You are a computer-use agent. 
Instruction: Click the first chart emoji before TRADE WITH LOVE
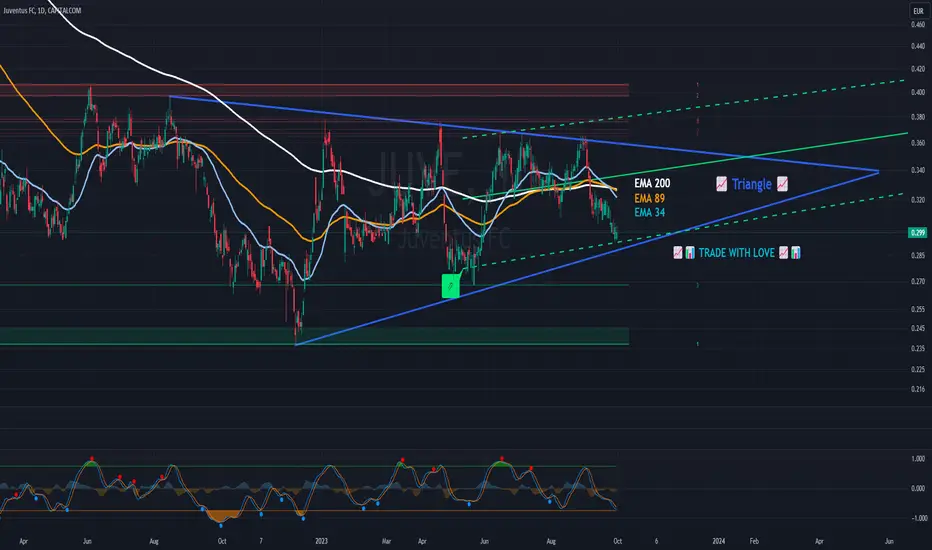point(678,253)
